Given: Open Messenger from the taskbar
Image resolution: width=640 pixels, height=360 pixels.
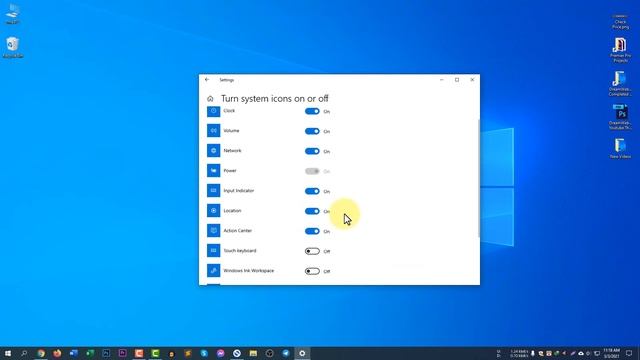Looking at the screenshot, I should [x=220, y=353].
